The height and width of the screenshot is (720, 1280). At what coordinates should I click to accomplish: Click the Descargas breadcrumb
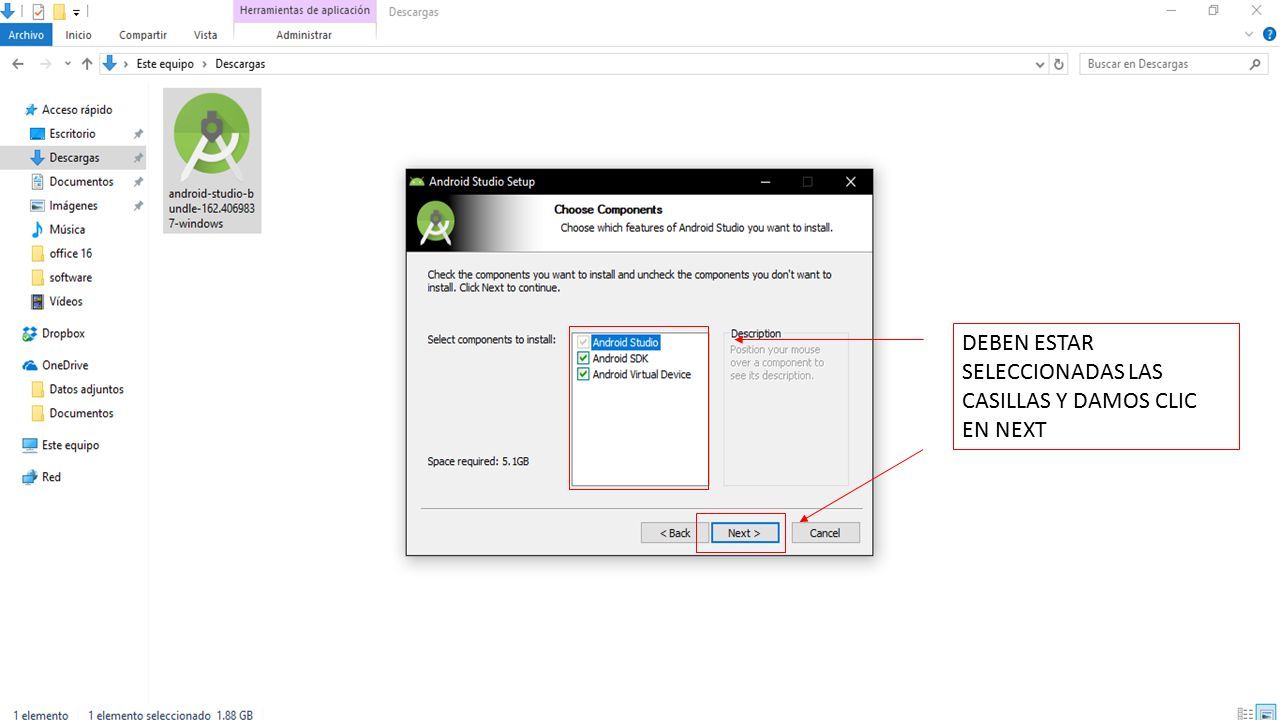240,64
